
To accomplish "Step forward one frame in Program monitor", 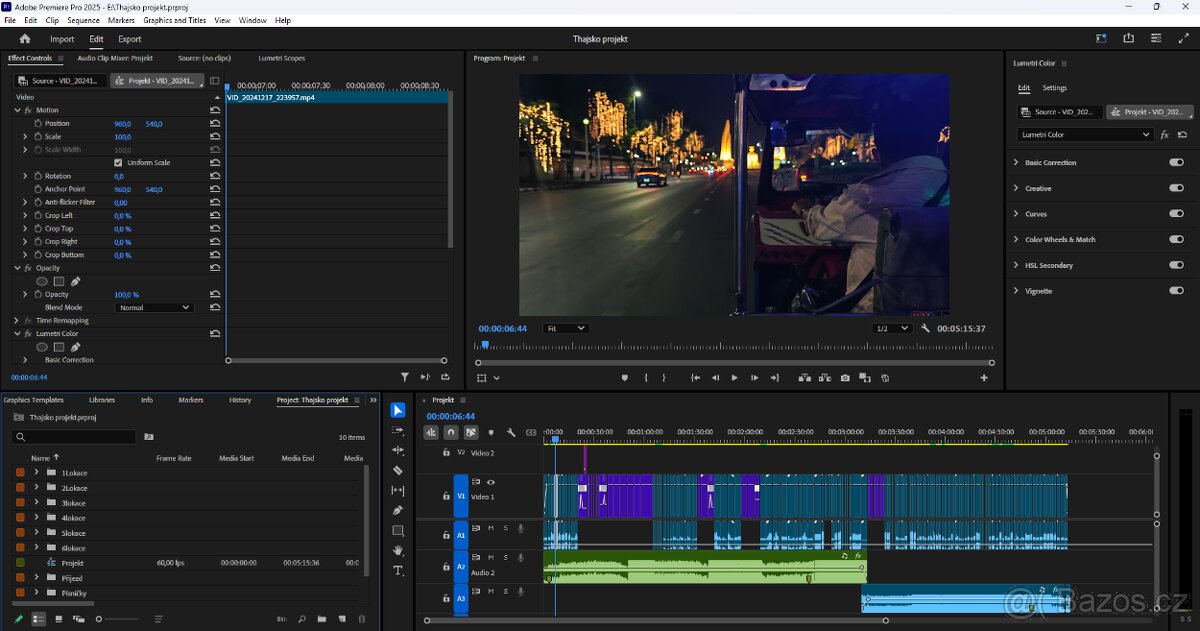I will (x=754, y=378).
